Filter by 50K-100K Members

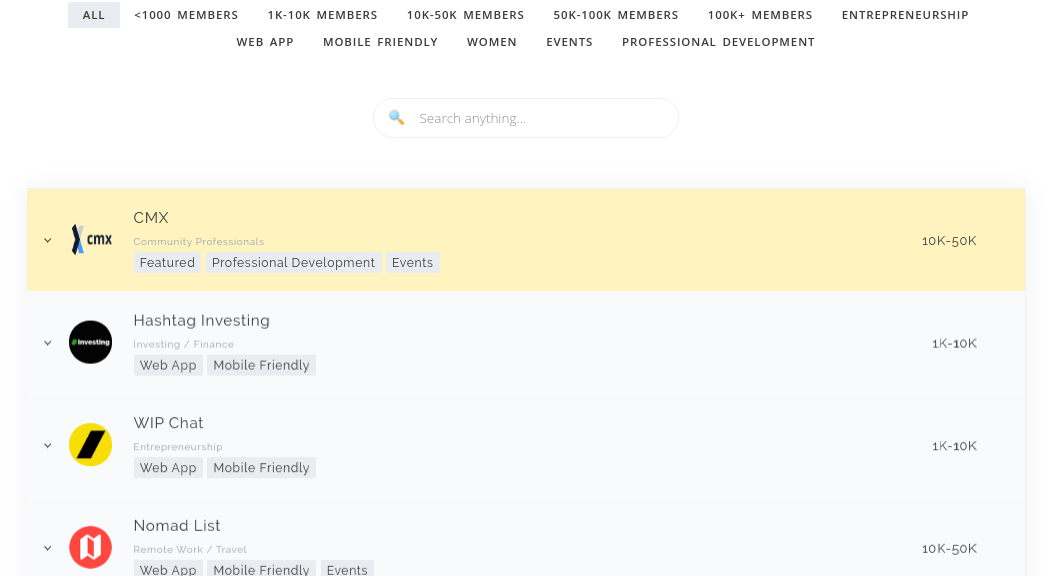[616, 15]
